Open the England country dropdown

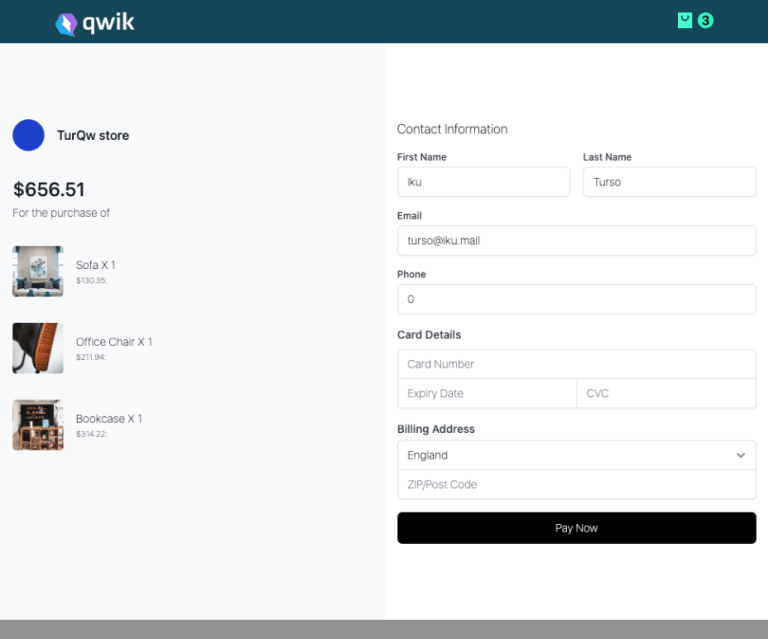[x=576, y=455]
